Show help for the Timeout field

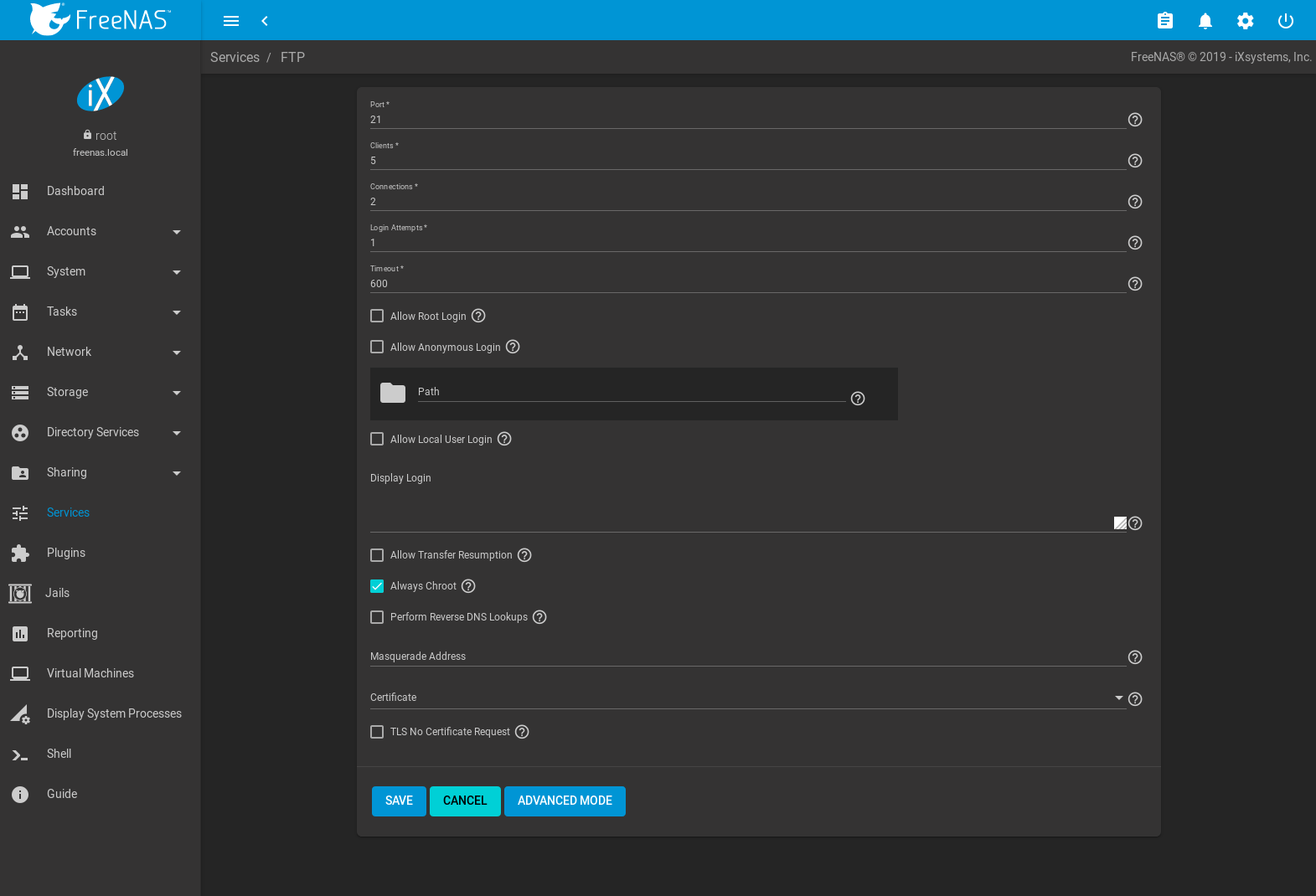[x=1135, y=284]
